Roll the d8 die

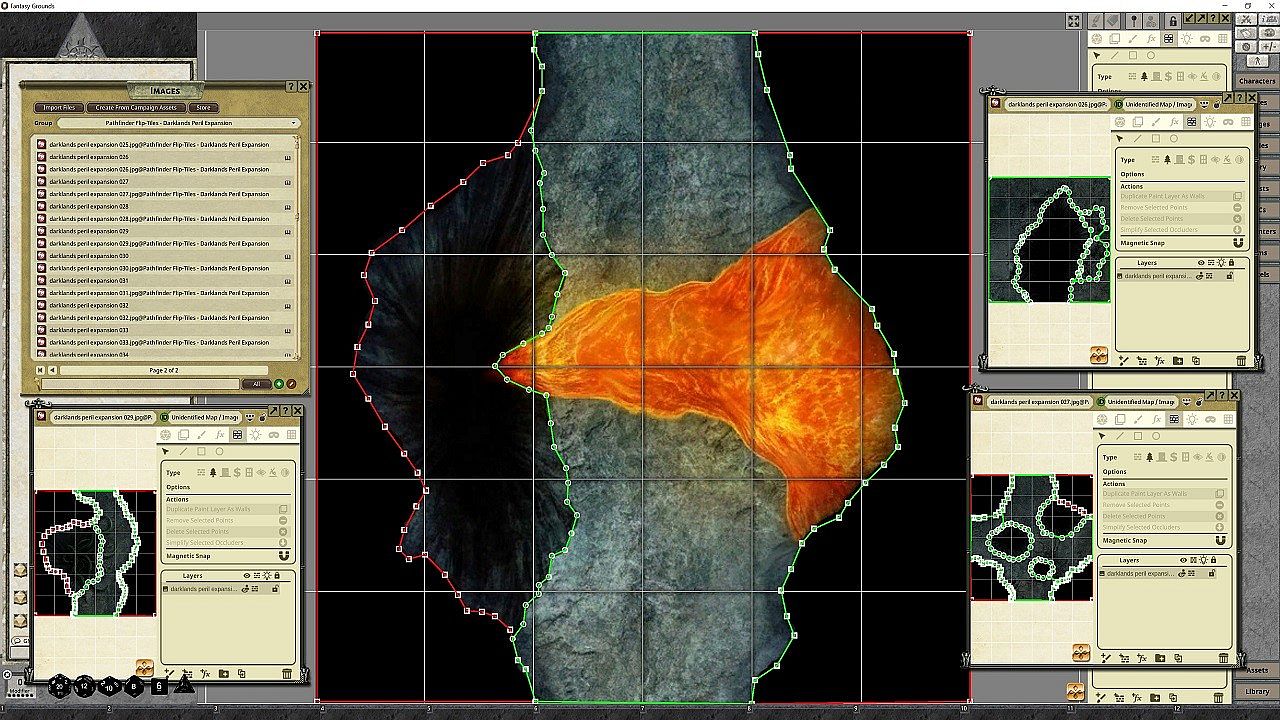click(x=135, y=687)
